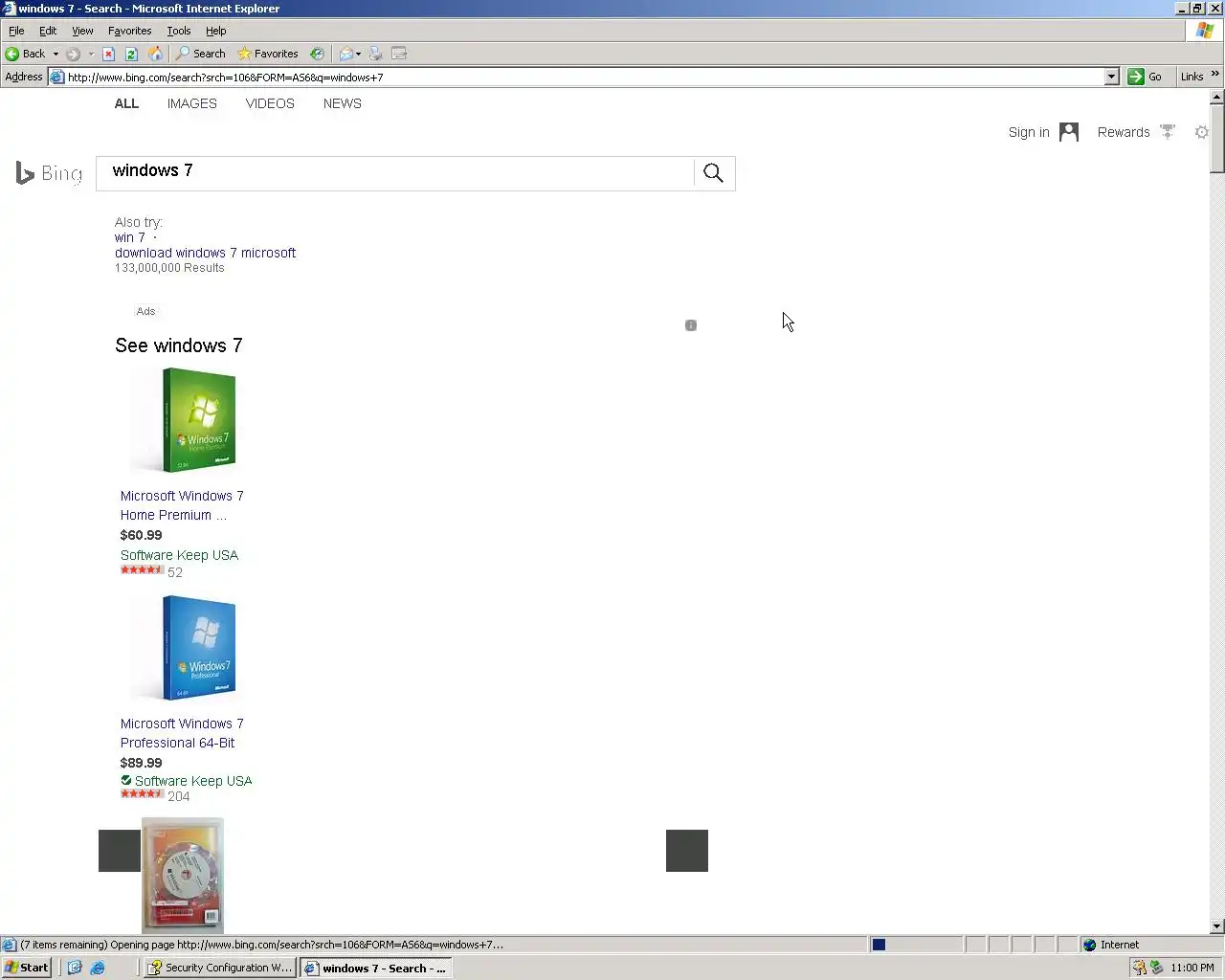Print the page with the printer icon
Image resolution: width=1225 pixels, height=980 pixels.
[375, 54]
